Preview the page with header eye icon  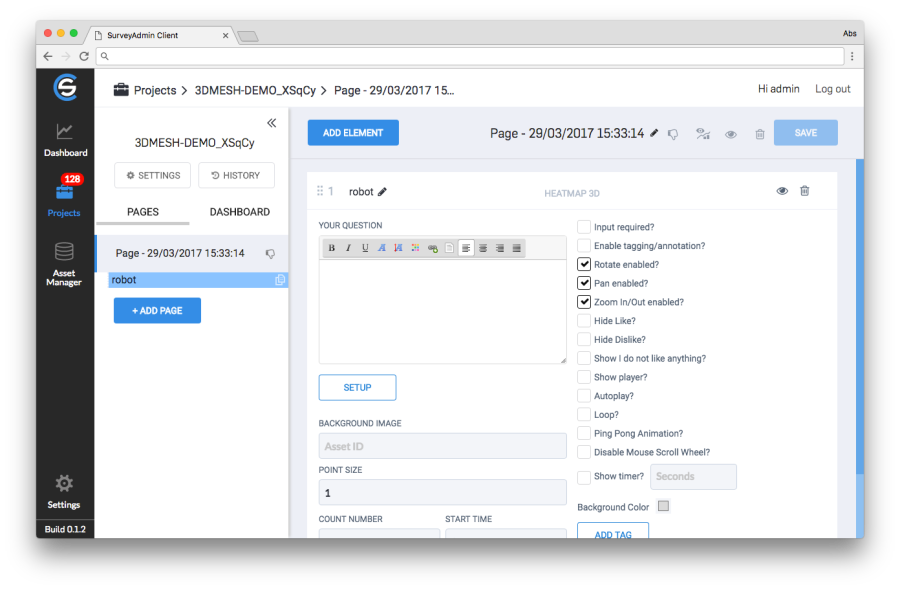click(731, 134)
